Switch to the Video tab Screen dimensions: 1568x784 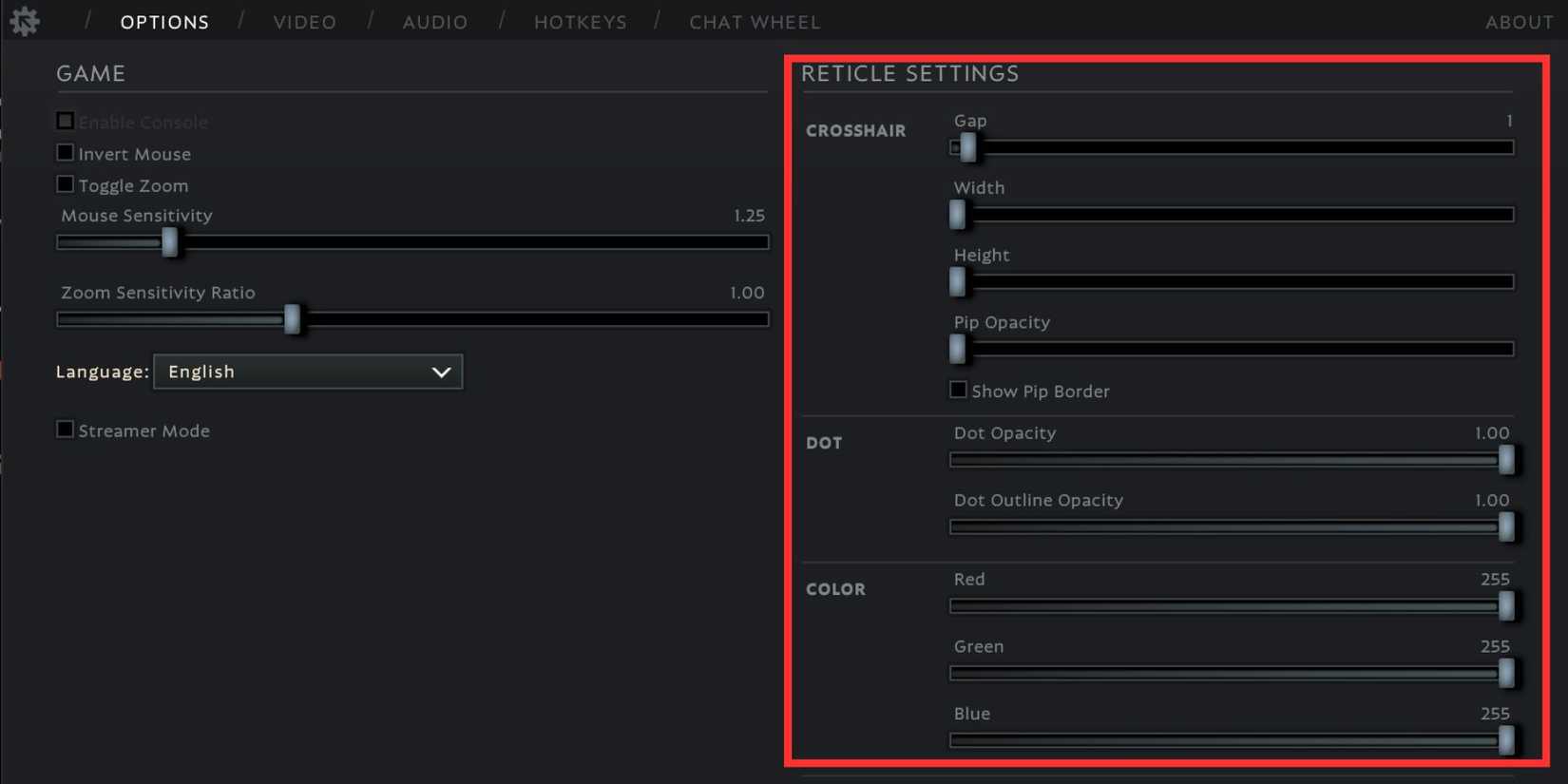pyautogui.click(x=305, y=22)
